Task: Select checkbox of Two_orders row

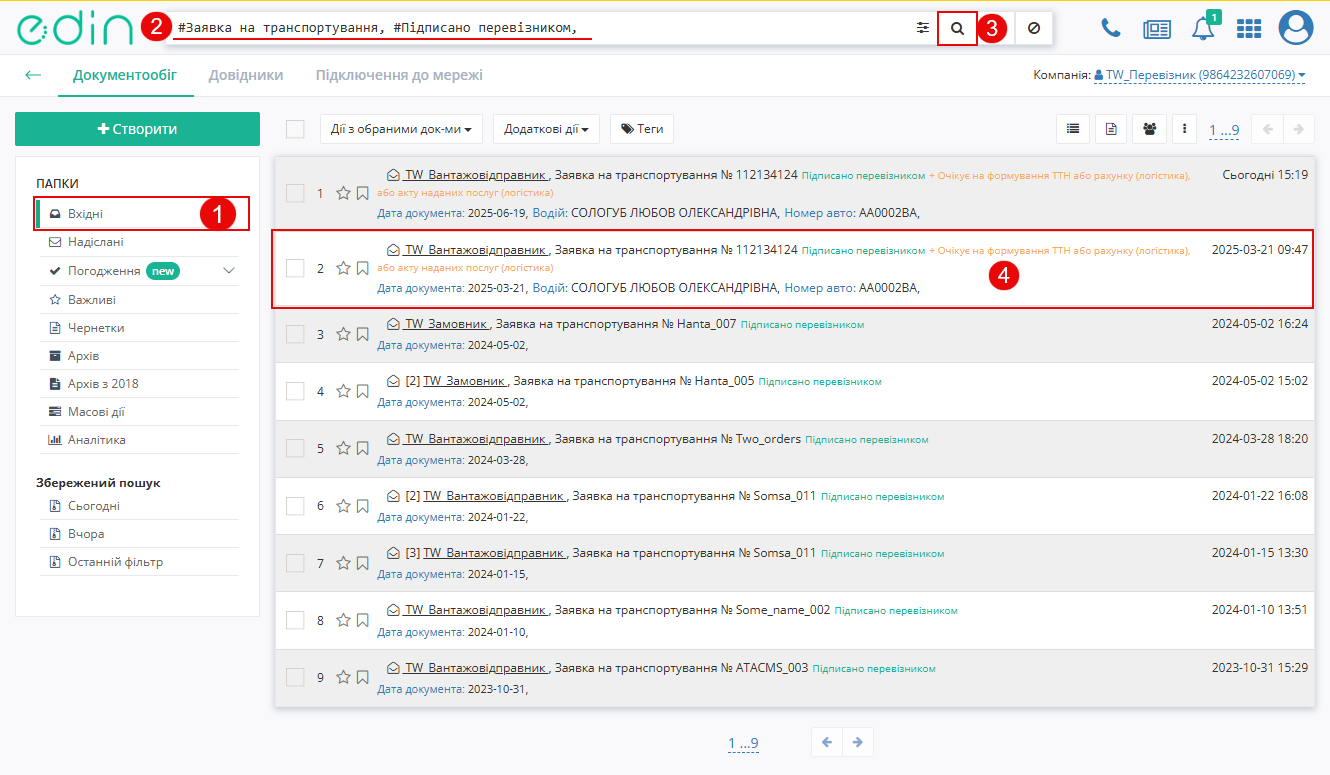Action: pos(295,448)
